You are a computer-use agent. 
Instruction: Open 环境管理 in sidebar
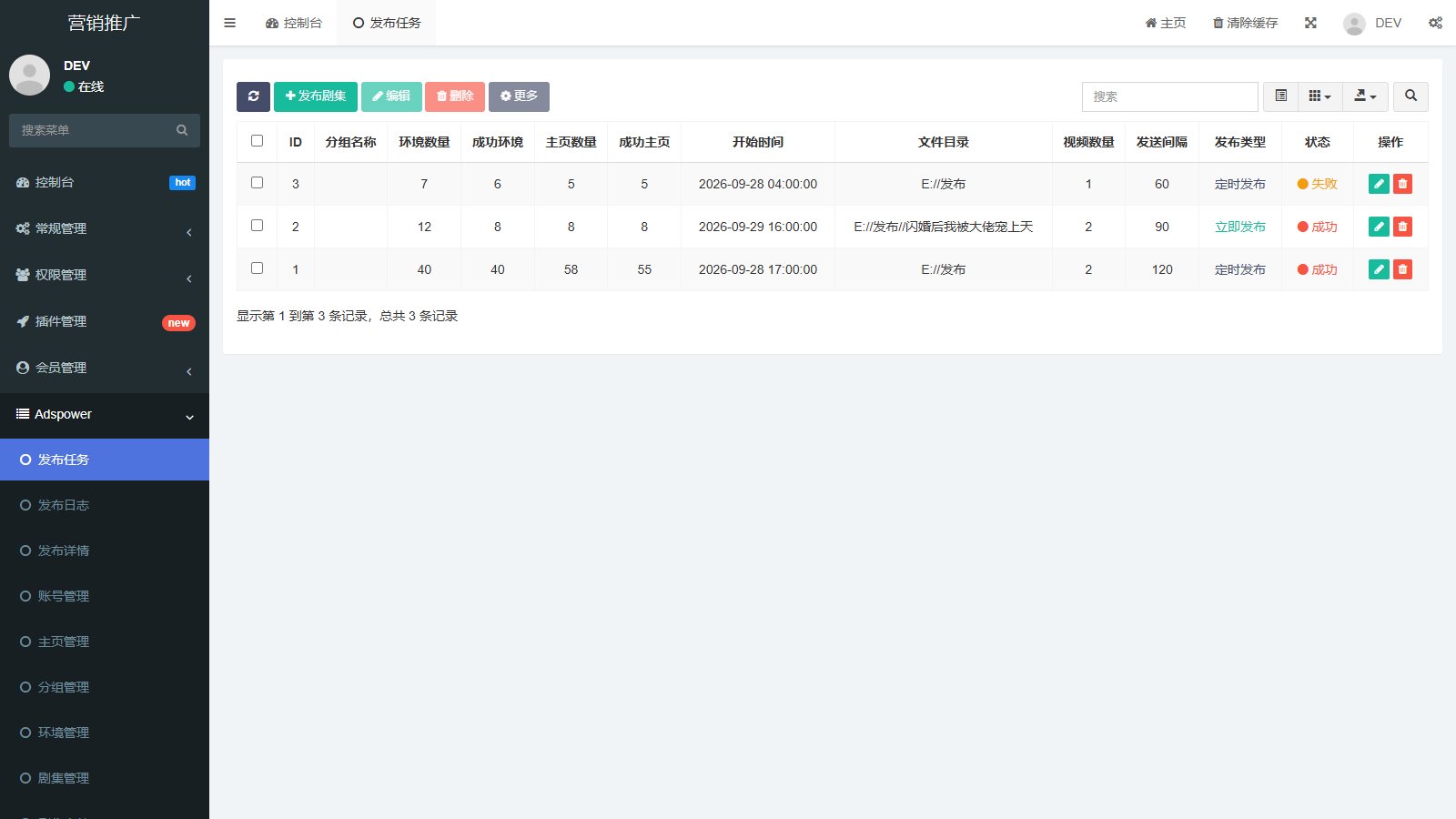(105, 733)
